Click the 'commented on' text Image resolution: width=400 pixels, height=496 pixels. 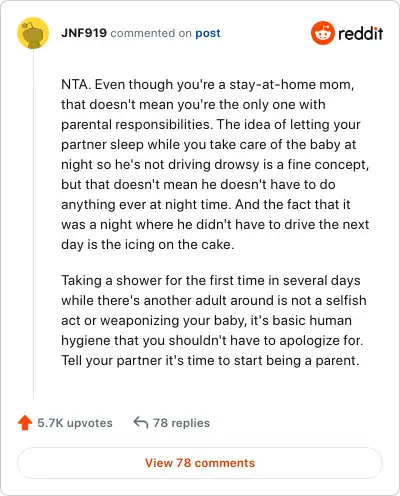tap(151, 33)
